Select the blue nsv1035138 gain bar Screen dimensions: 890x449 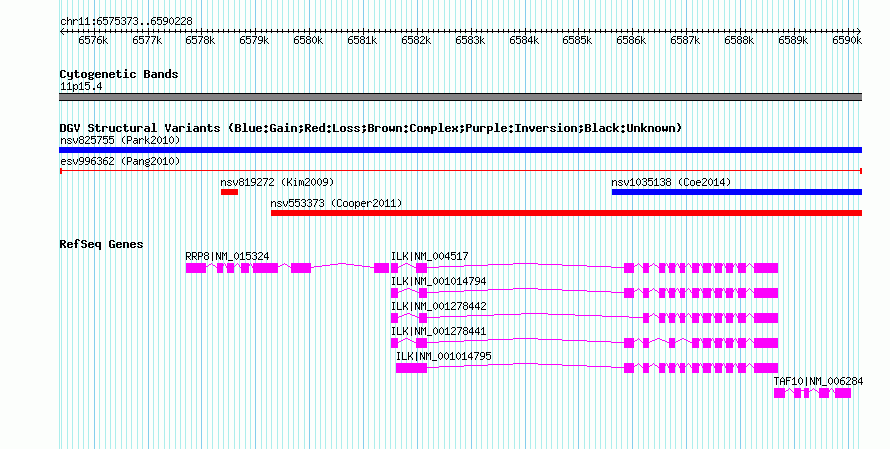click(737, 192)
